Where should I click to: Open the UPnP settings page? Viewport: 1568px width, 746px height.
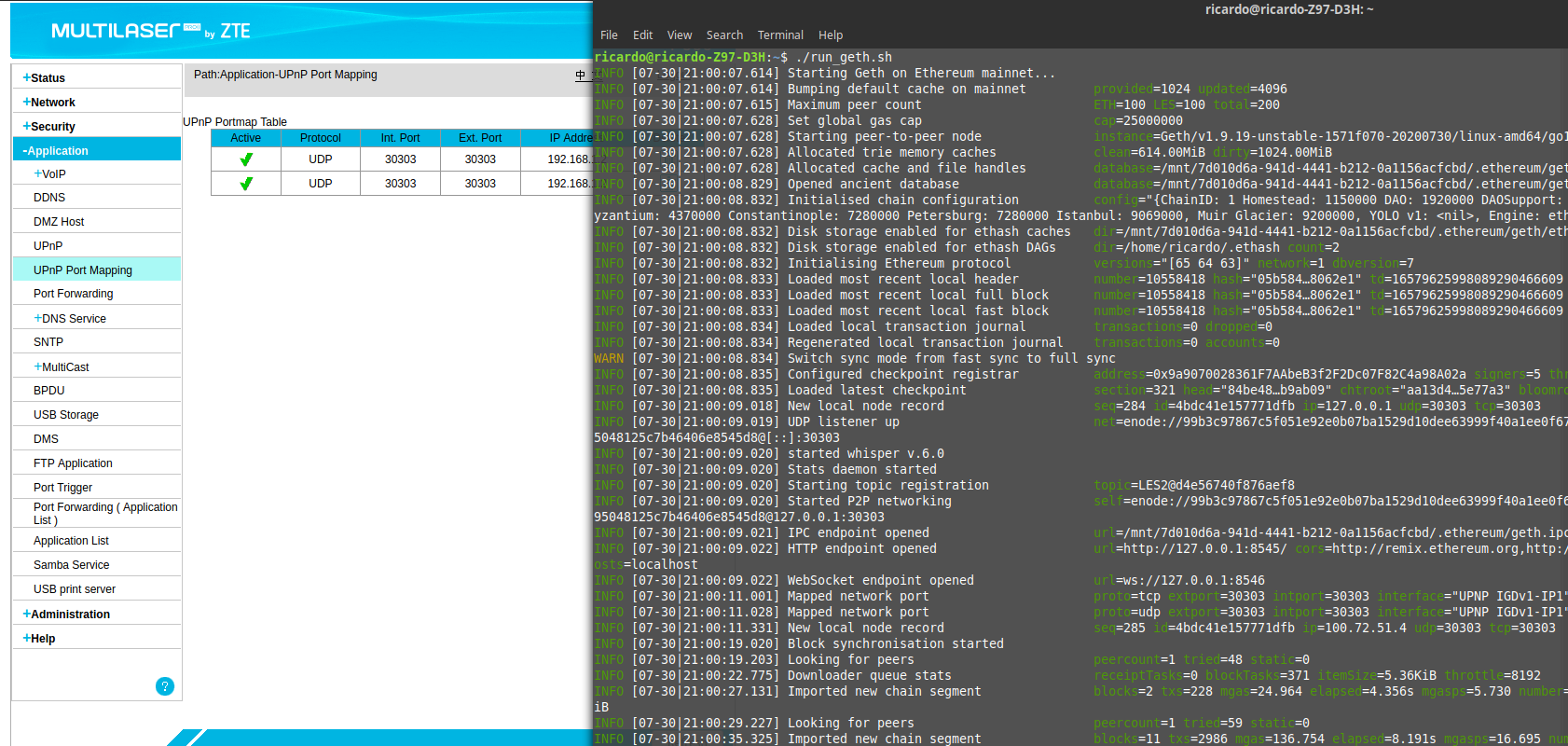click(x=48, y=246)
